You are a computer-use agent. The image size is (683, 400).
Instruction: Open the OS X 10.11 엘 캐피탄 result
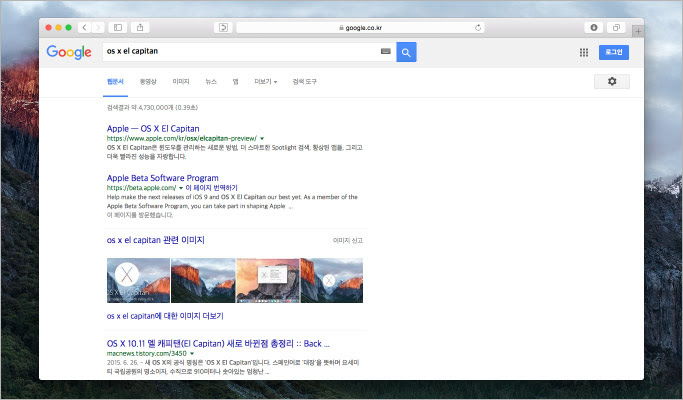pos(218,343)
